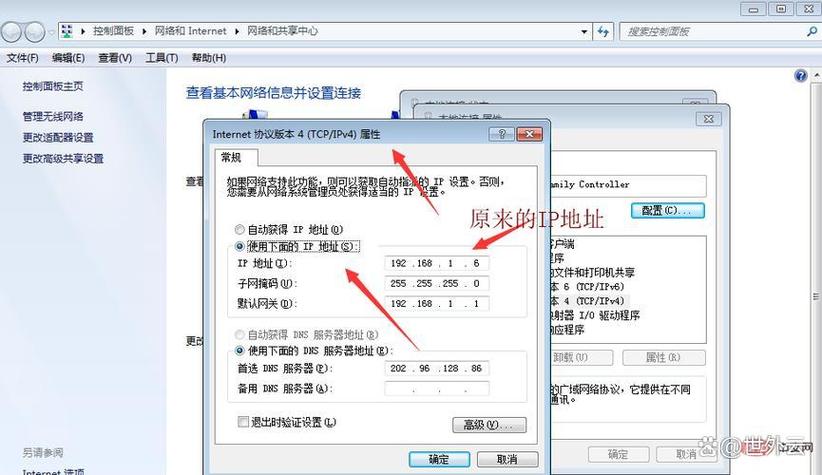
Task: Click the question mark help button in IPv4 dialog
Action: pos(503,134)
